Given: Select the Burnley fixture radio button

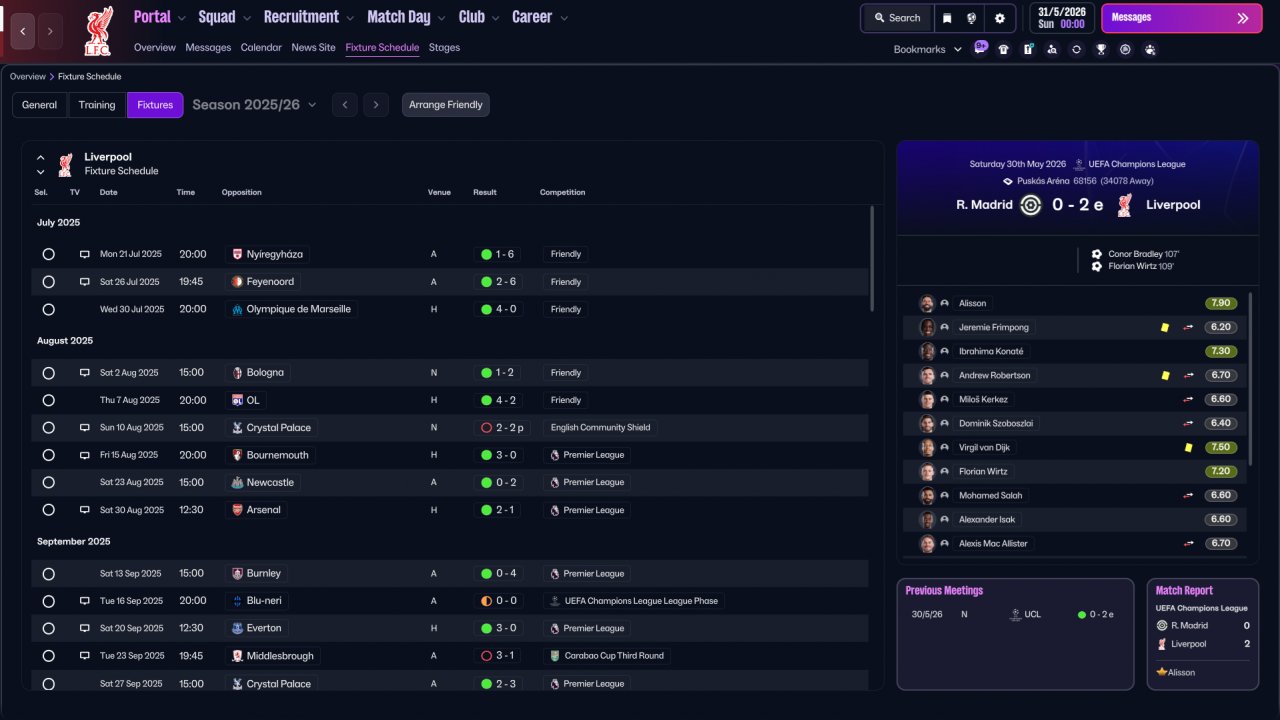Looking at the screenshot, I should (48, 574).
